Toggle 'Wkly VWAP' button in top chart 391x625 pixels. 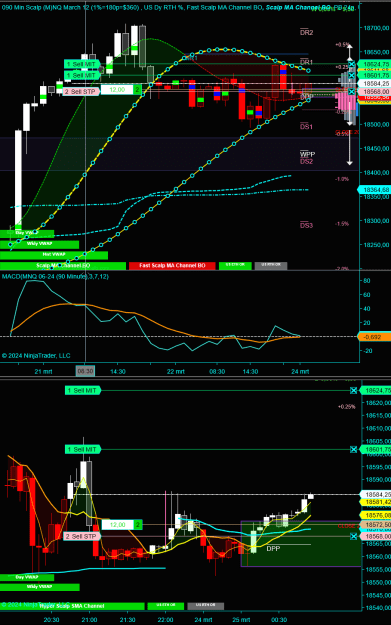point(39,244)
